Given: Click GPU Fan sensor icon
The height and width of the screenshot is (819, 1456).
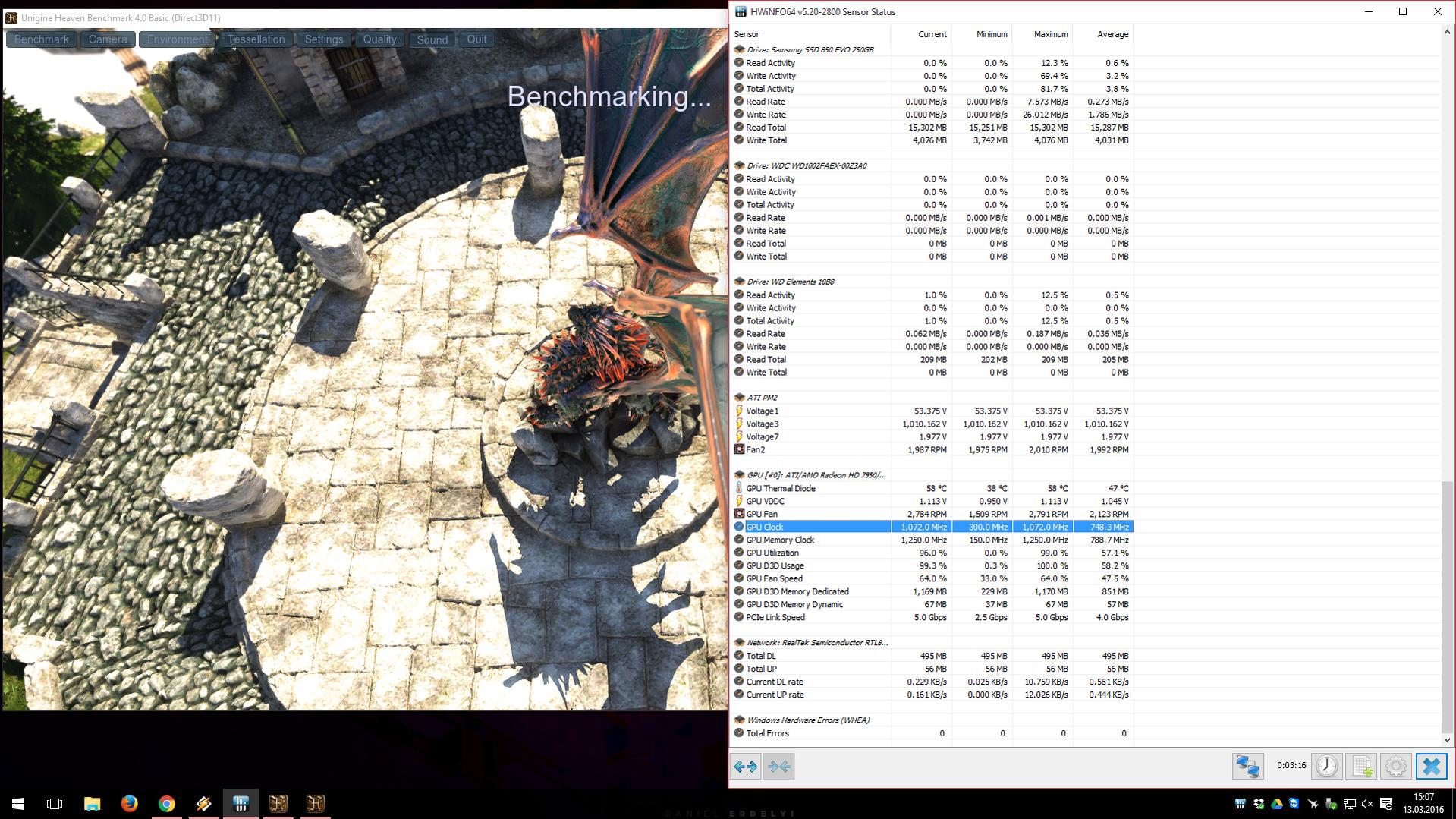Looking at the screenshot, I should [739, 514].
